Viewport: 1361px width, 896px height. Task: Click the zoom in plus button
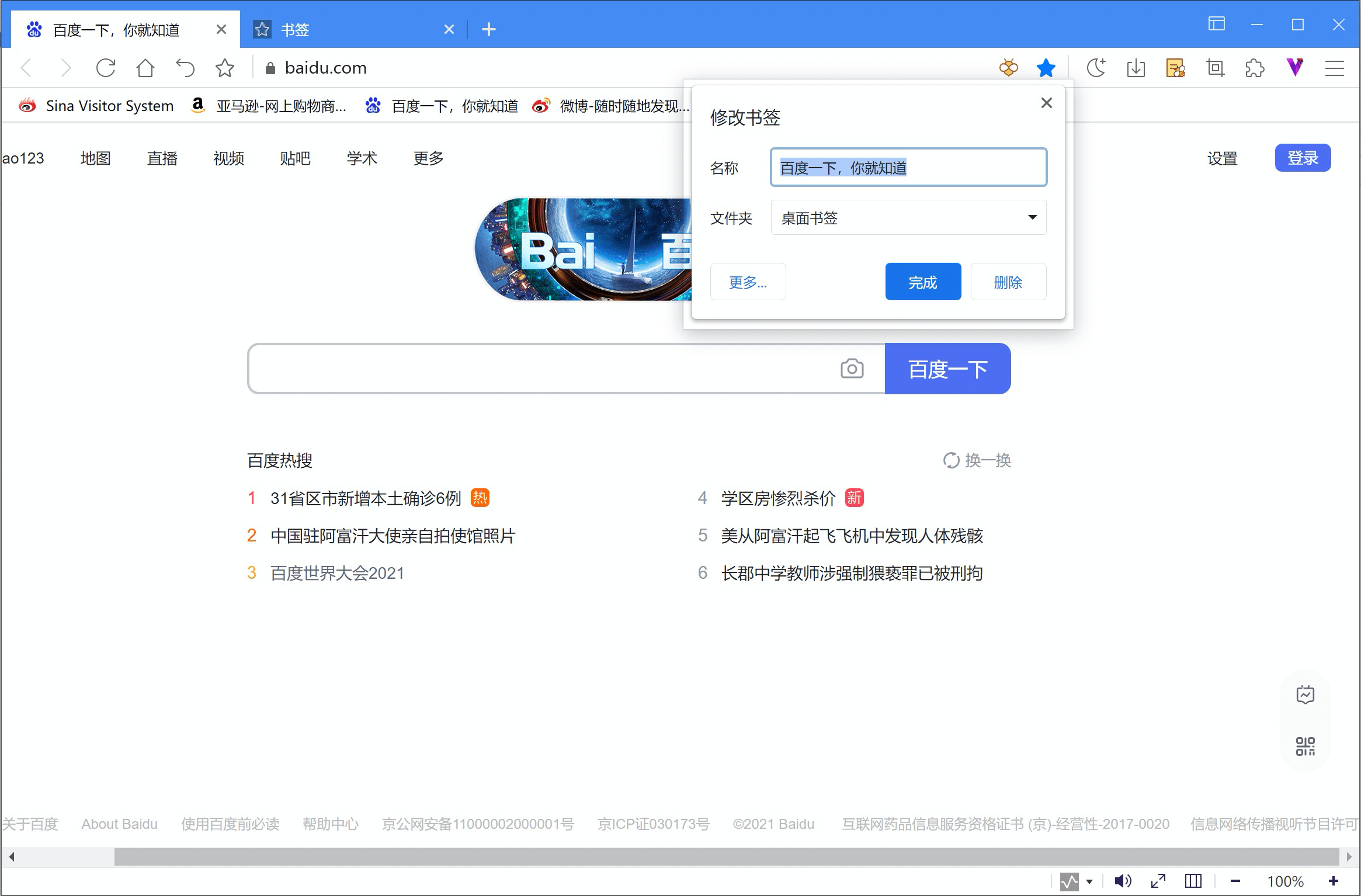[x=1334, y=881]
